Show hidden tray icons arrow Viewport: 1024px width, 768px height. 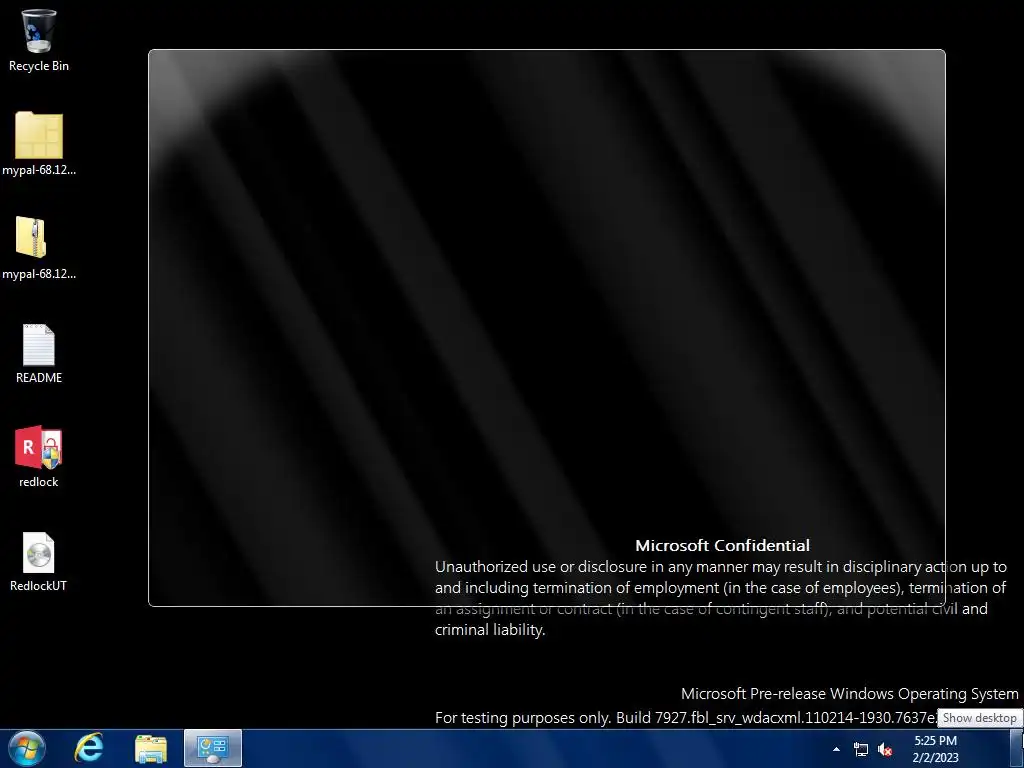836,749
